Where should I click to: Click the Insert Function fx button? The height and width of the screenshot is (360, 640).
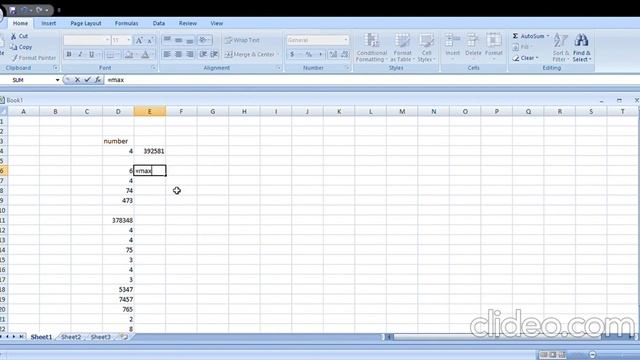click(98, 80)
